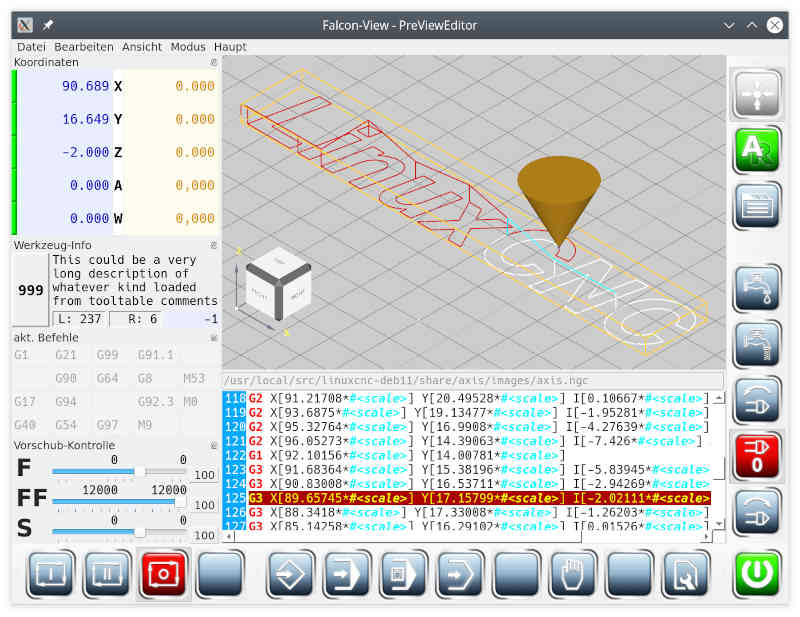Float the Koordinaten panel using its corner icon
The height and width of the screenshot is (617, 800).
coord(214,62)
